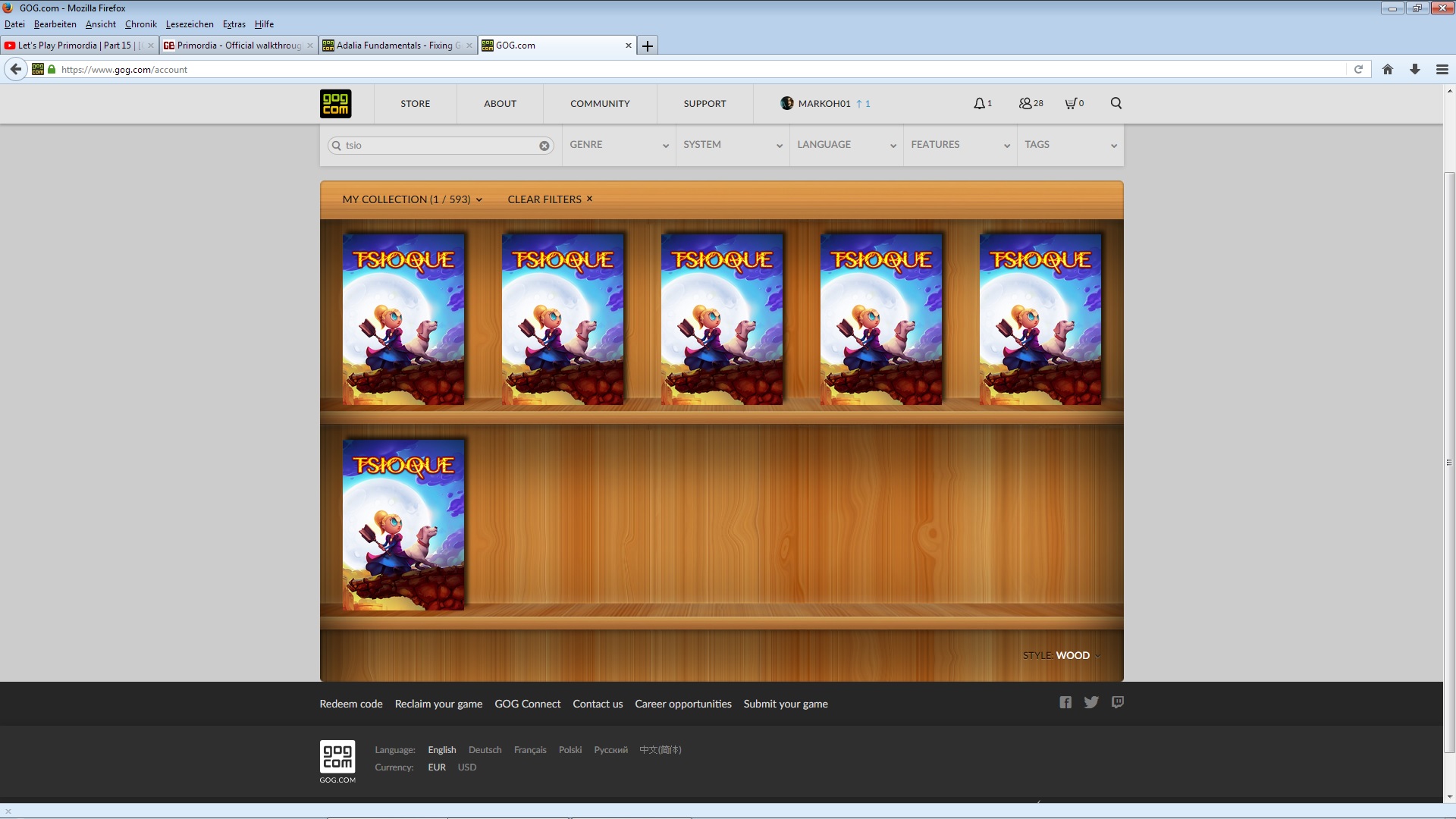Open the Tsioque cover on the second shelf
The image size is (1456, 819).
pyautogui.click(x=403, y=525)
